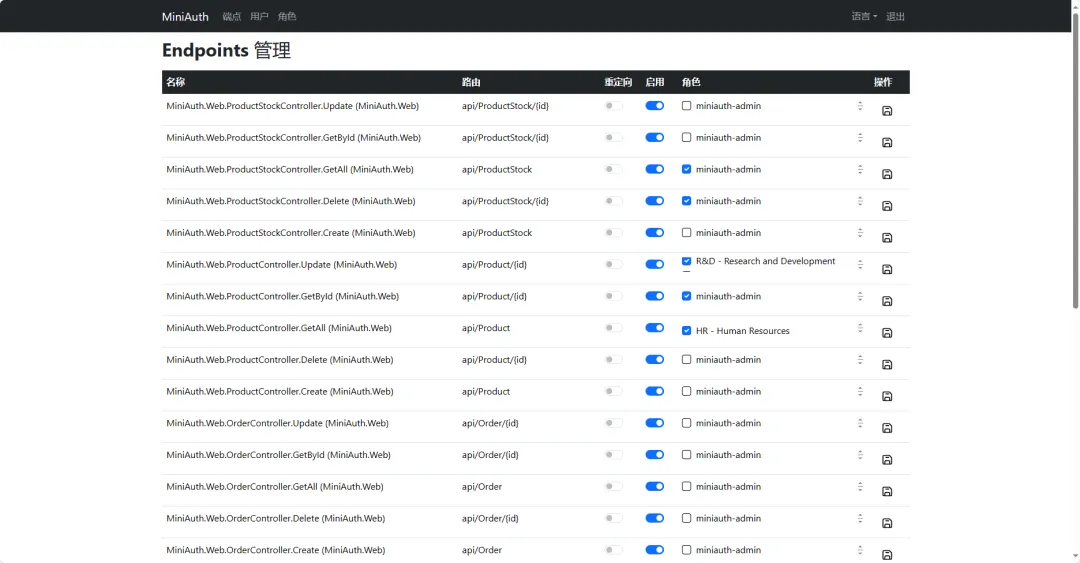Step the role list of OrderController.Update
This screenshot has height=563, width=1080.
click(x=860, y=422)
